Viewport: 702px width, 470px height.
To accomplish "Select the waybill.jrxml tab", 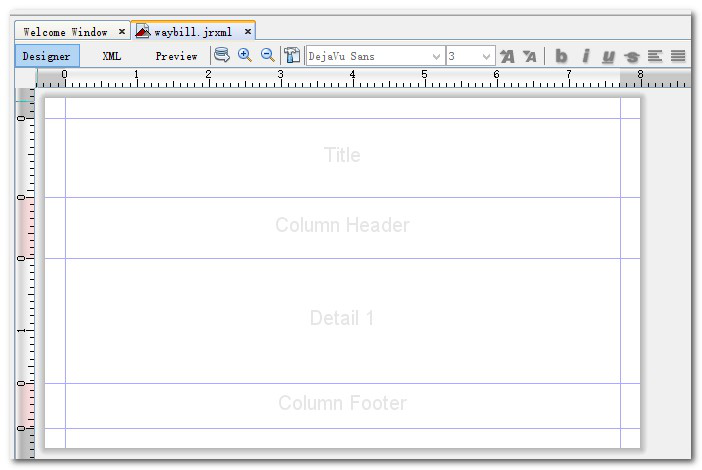I will 192,32.
